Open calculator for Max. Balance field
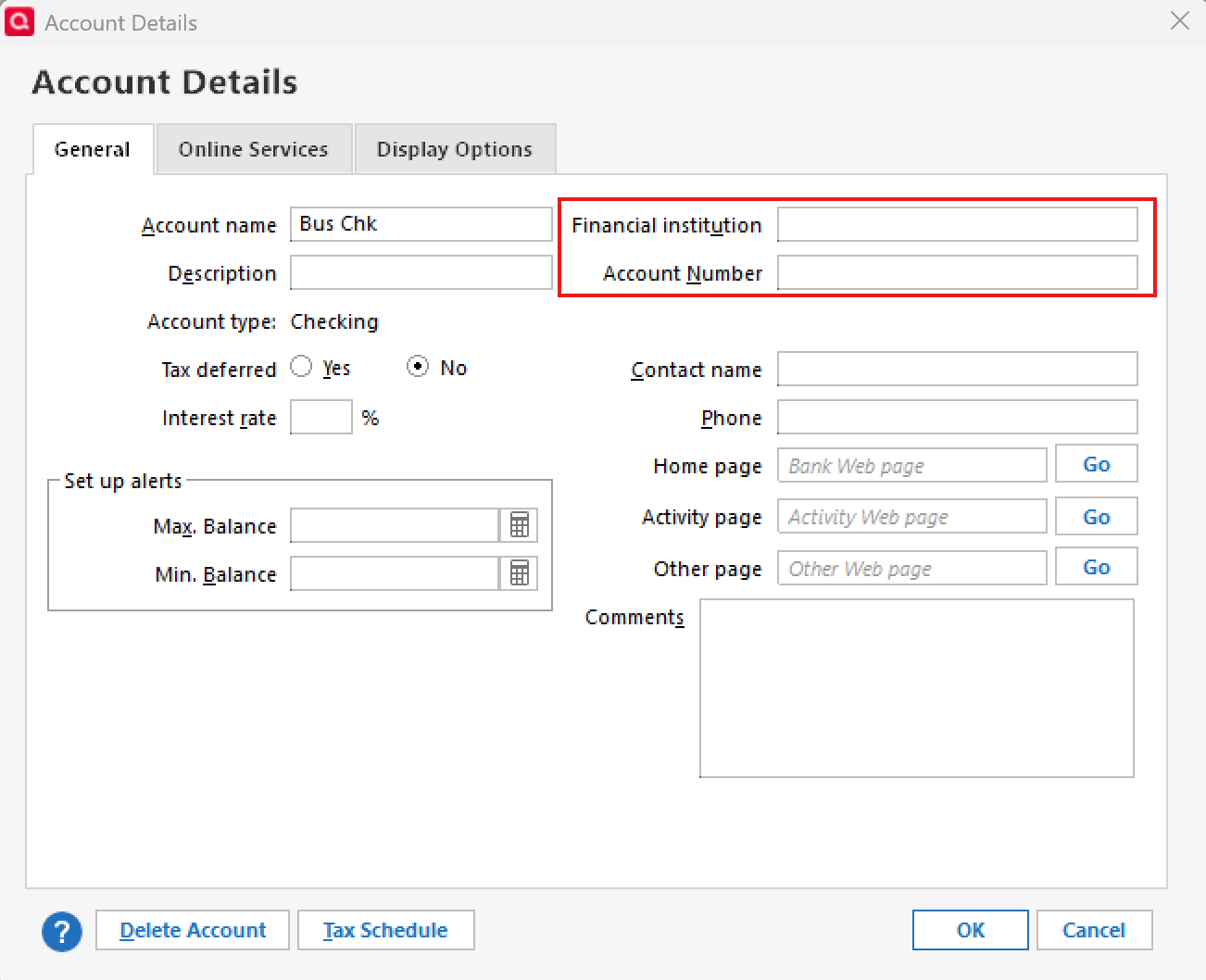Screen dimensions: 1206x980 click(x=519, y=525)
